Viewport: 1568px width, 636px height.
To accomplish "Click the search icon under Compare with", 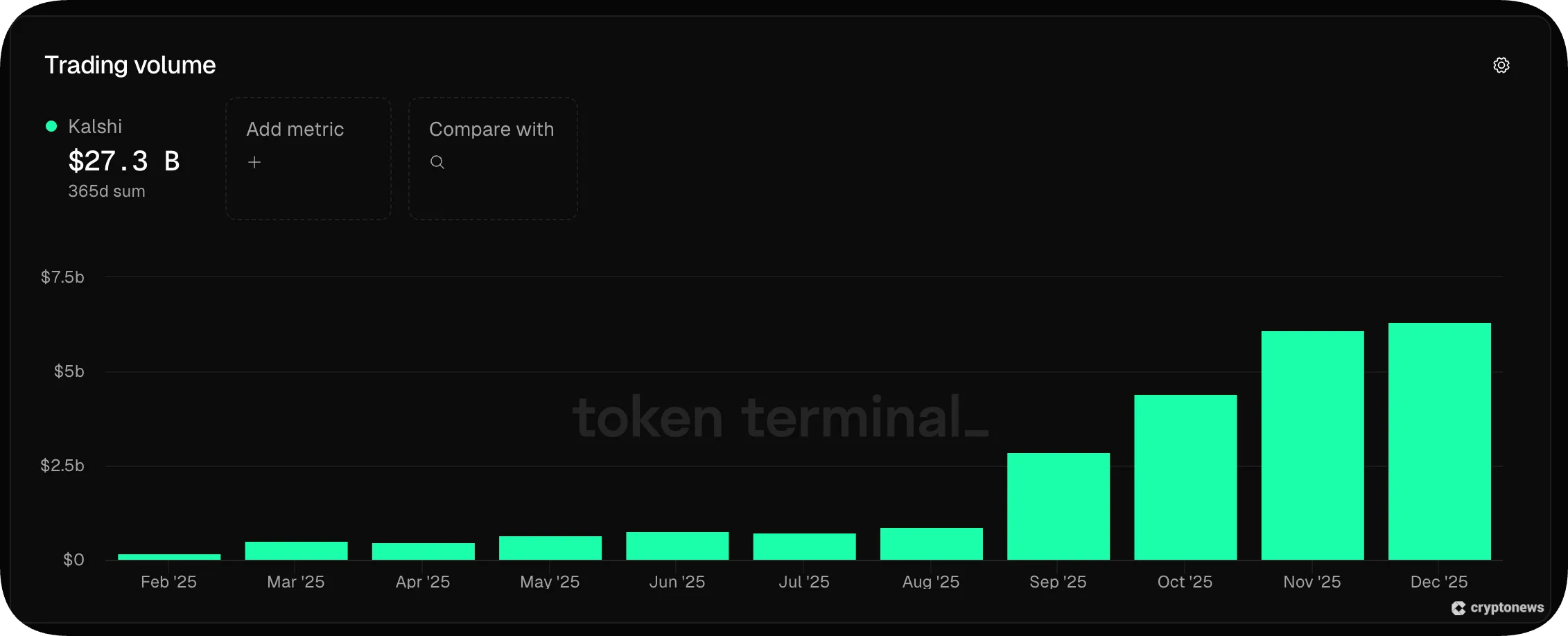I will (x=437, y=161).
